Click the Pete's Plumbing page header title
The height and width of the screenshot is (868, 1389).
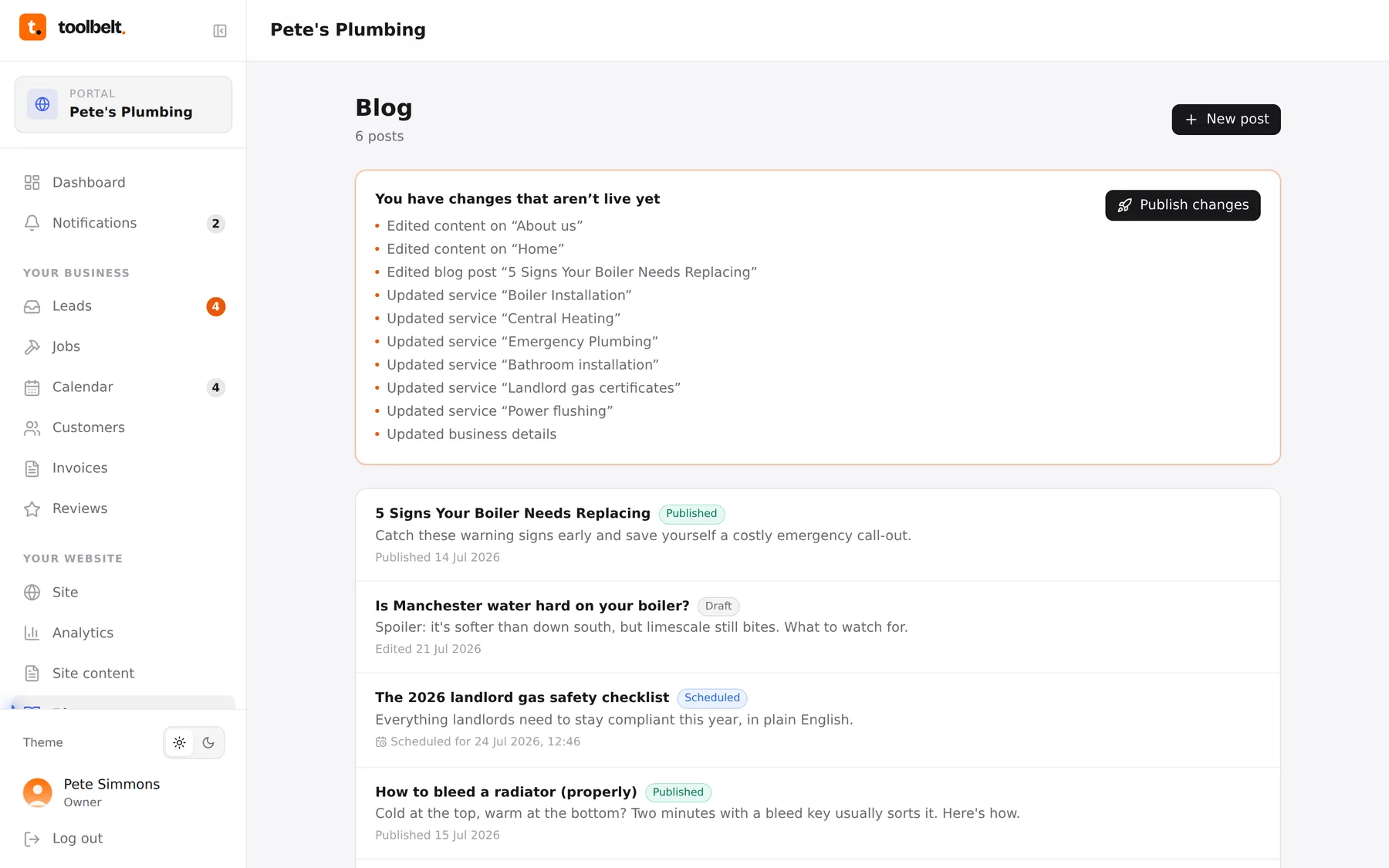tap(348, 30)
